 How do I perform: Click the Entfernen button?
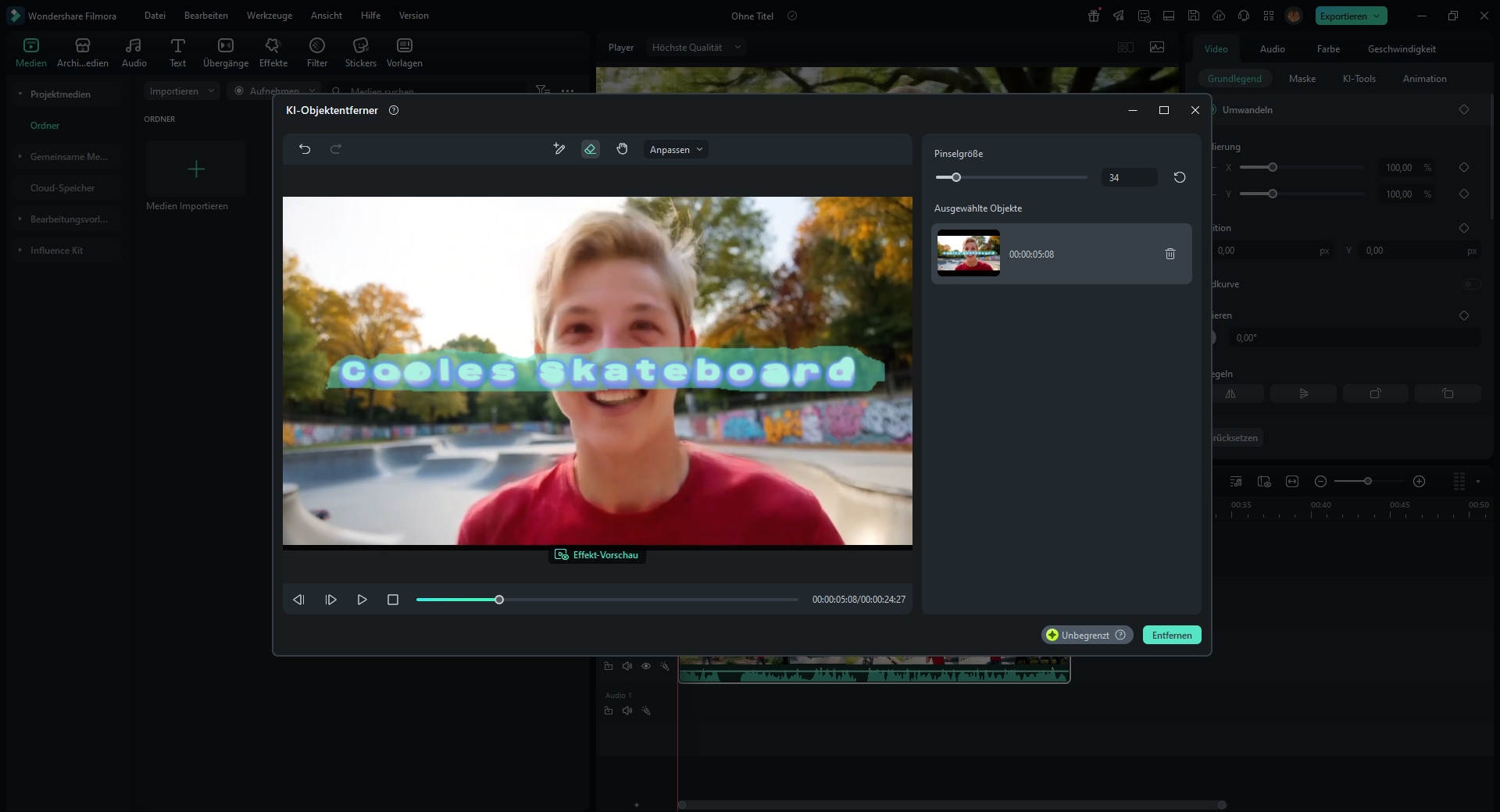point(1172,635)
